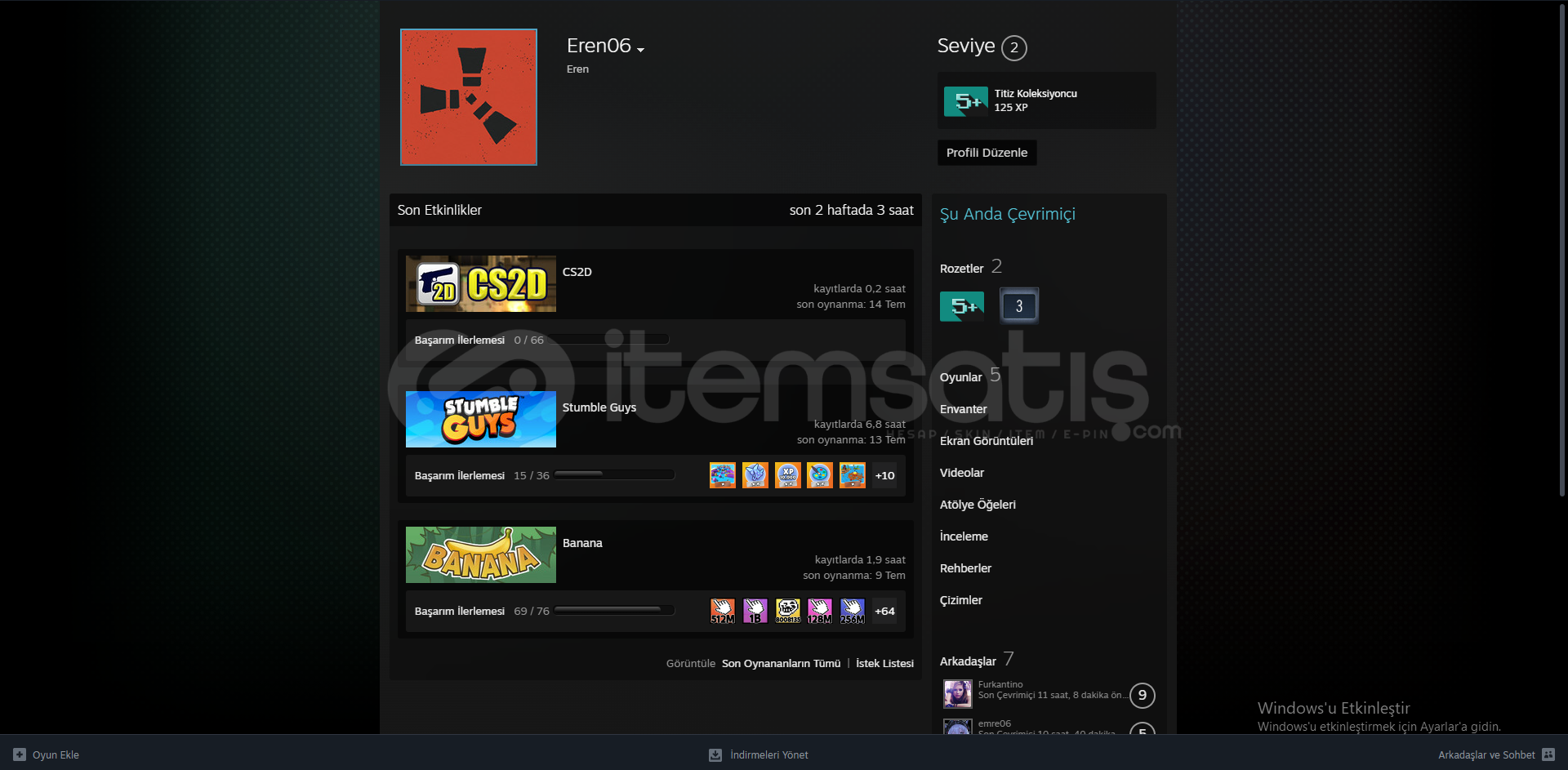Click Furkantino's friend avatar
The image size is (1568, 770).
tap(958, 694)
